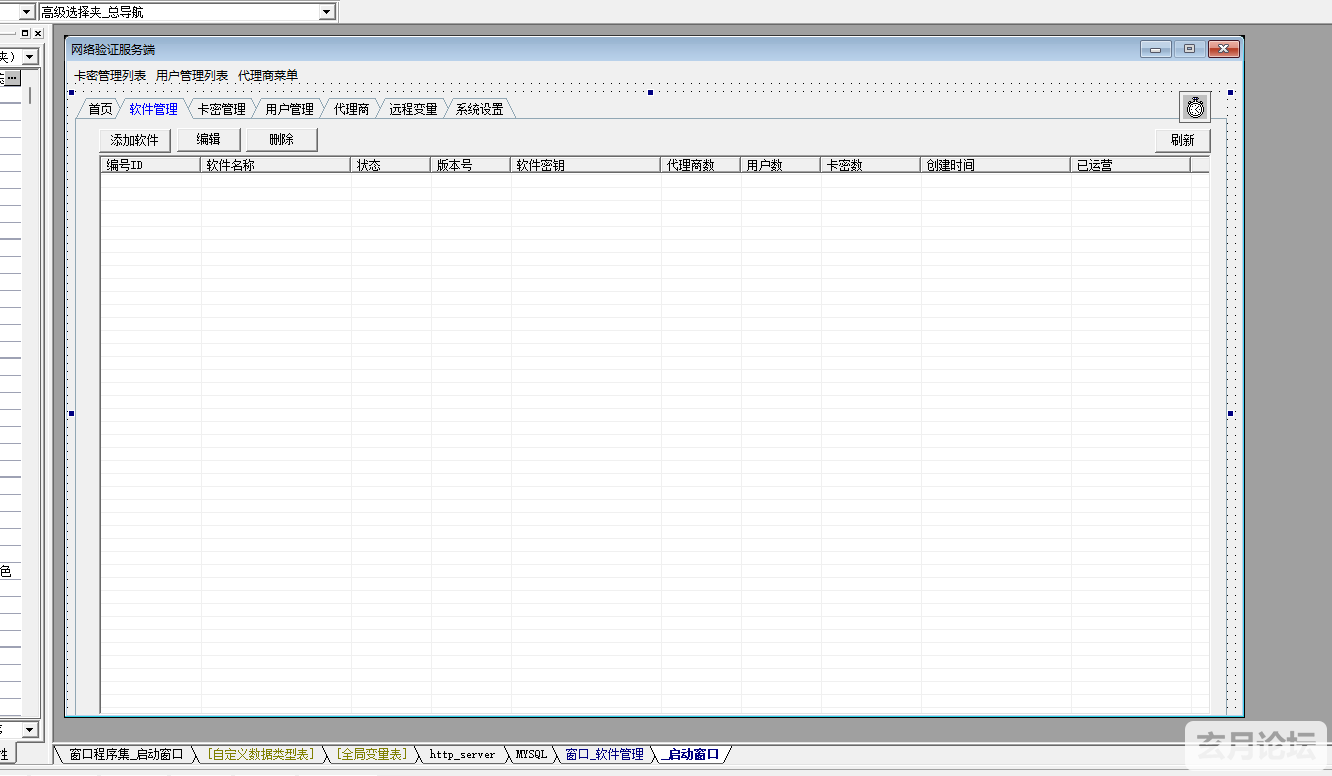Click the 添加软件 button

click(x=135, y=140)
